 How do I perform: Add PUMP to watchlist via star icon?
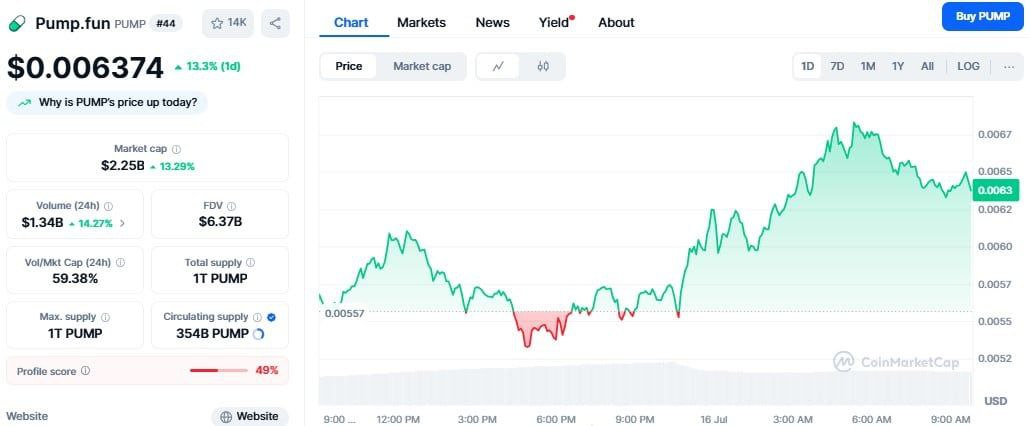[228, 23]
